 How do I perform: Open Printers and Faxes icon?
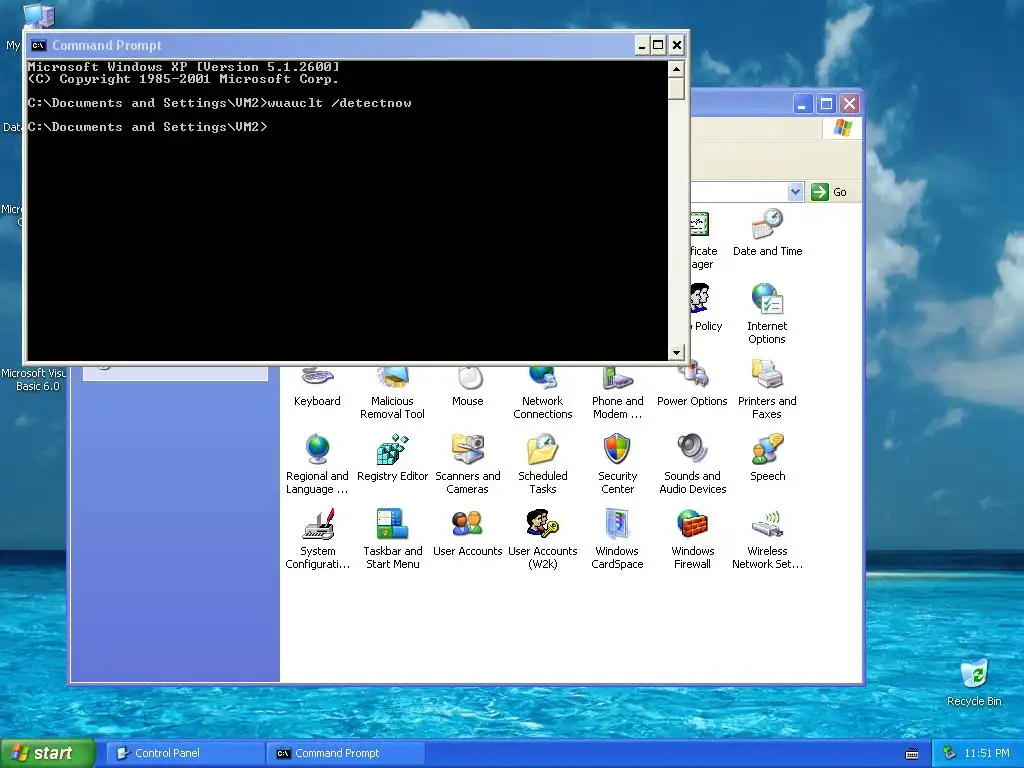[x=767, y=390]
